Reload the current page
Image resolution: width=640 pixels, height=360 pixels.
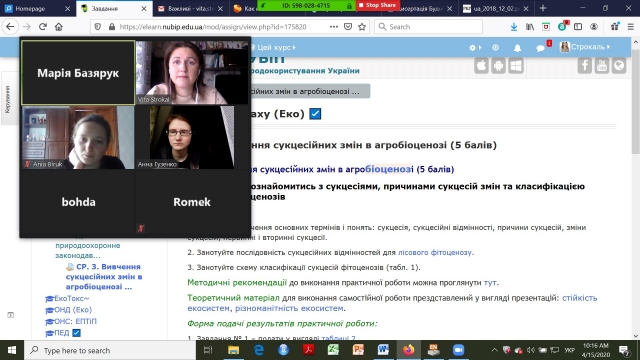pos(43,27)
